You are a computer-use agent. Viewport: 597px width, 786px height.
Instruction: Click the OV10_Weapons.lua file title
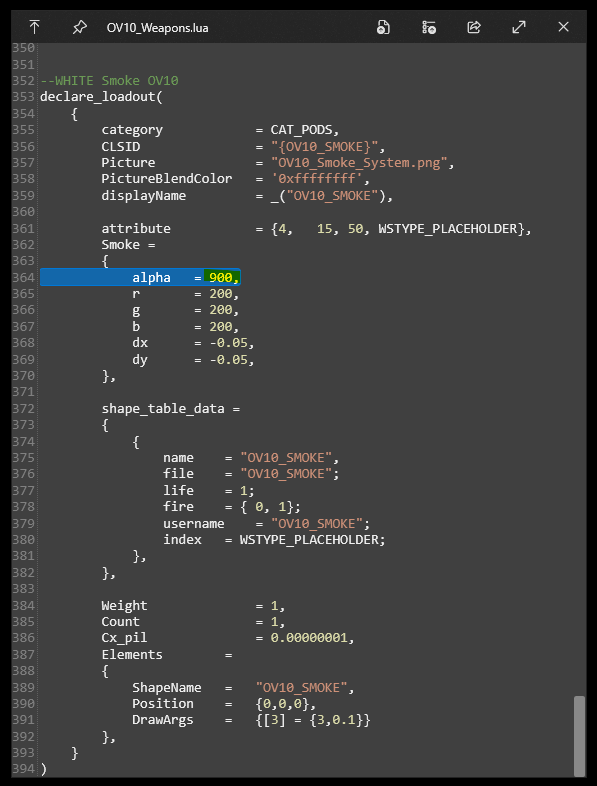coord(157,28)
